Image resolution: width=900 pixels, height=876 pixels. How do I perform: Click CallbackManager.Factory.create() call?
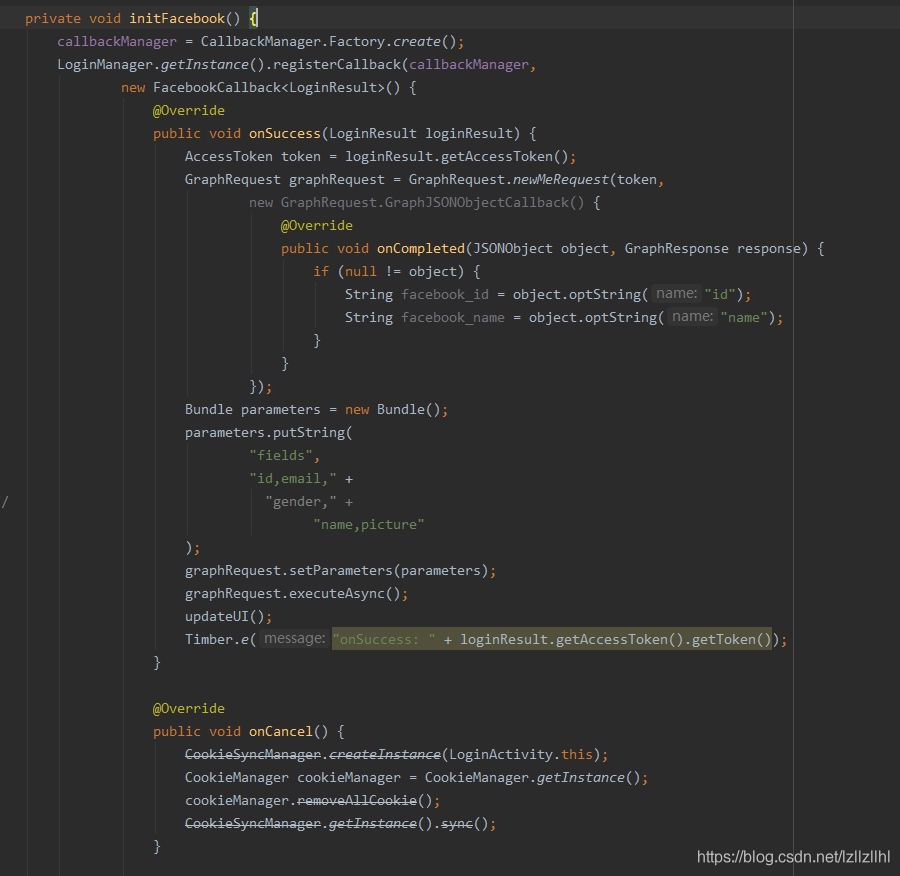(328, 42)
